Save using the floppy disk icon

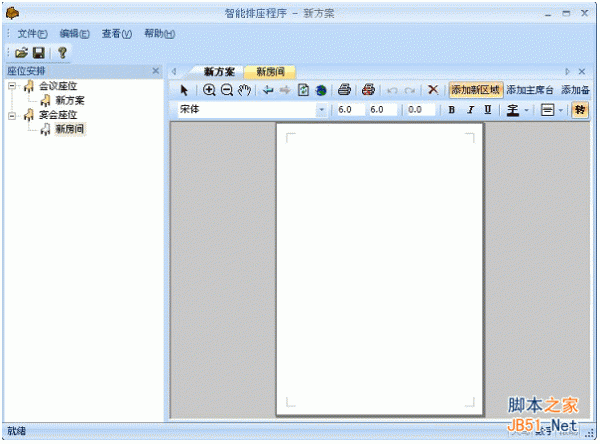tap(39, 52)
